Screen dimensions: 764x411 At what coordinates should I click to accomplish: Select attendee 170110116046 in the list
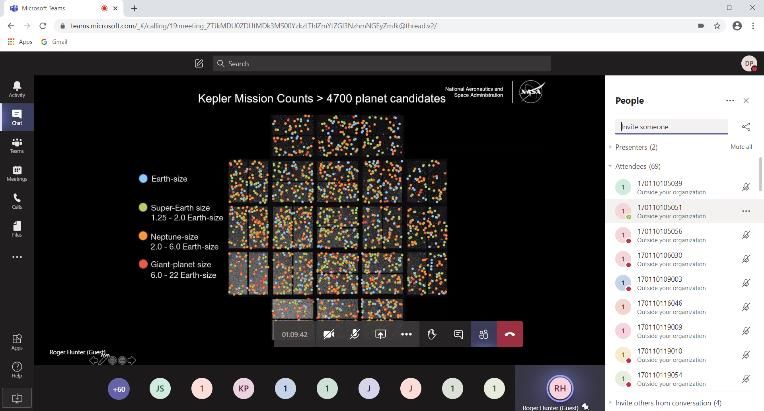pos(682,307)
